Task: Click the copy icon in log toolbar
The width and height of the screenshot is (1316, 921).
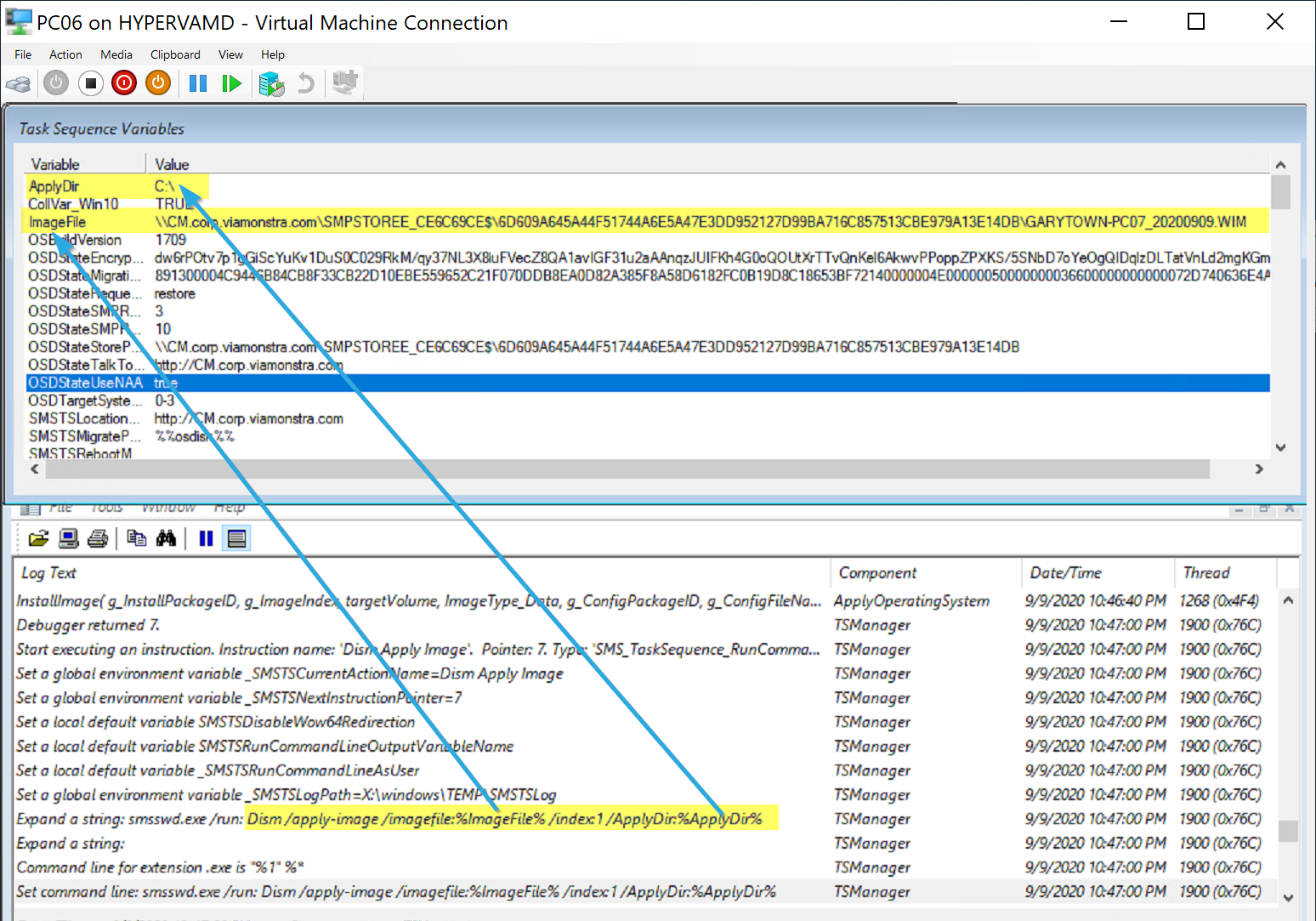Action: (x=136, y=538)
